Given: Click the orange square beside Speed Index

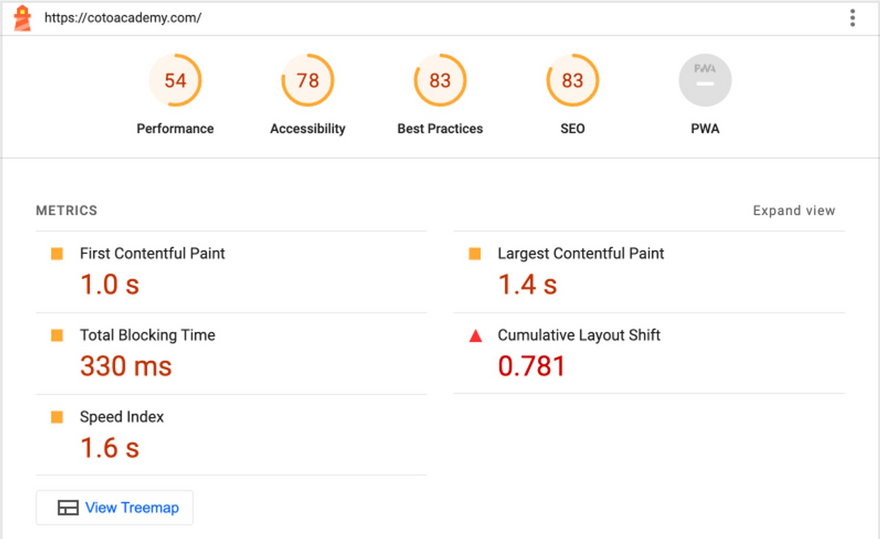Looking at the screenshot, I should coord(57,417).
